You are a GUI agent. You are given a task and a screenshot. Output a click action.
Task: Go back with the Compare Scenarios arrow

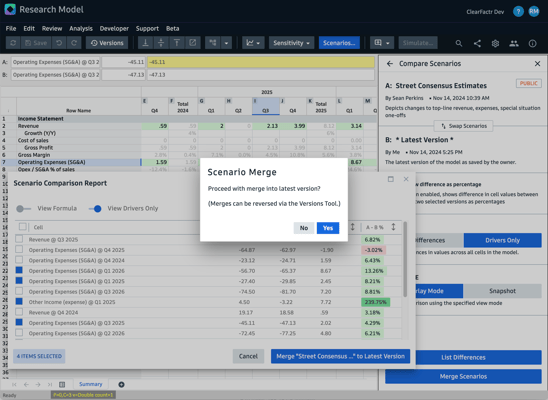[x=390, y=64]
